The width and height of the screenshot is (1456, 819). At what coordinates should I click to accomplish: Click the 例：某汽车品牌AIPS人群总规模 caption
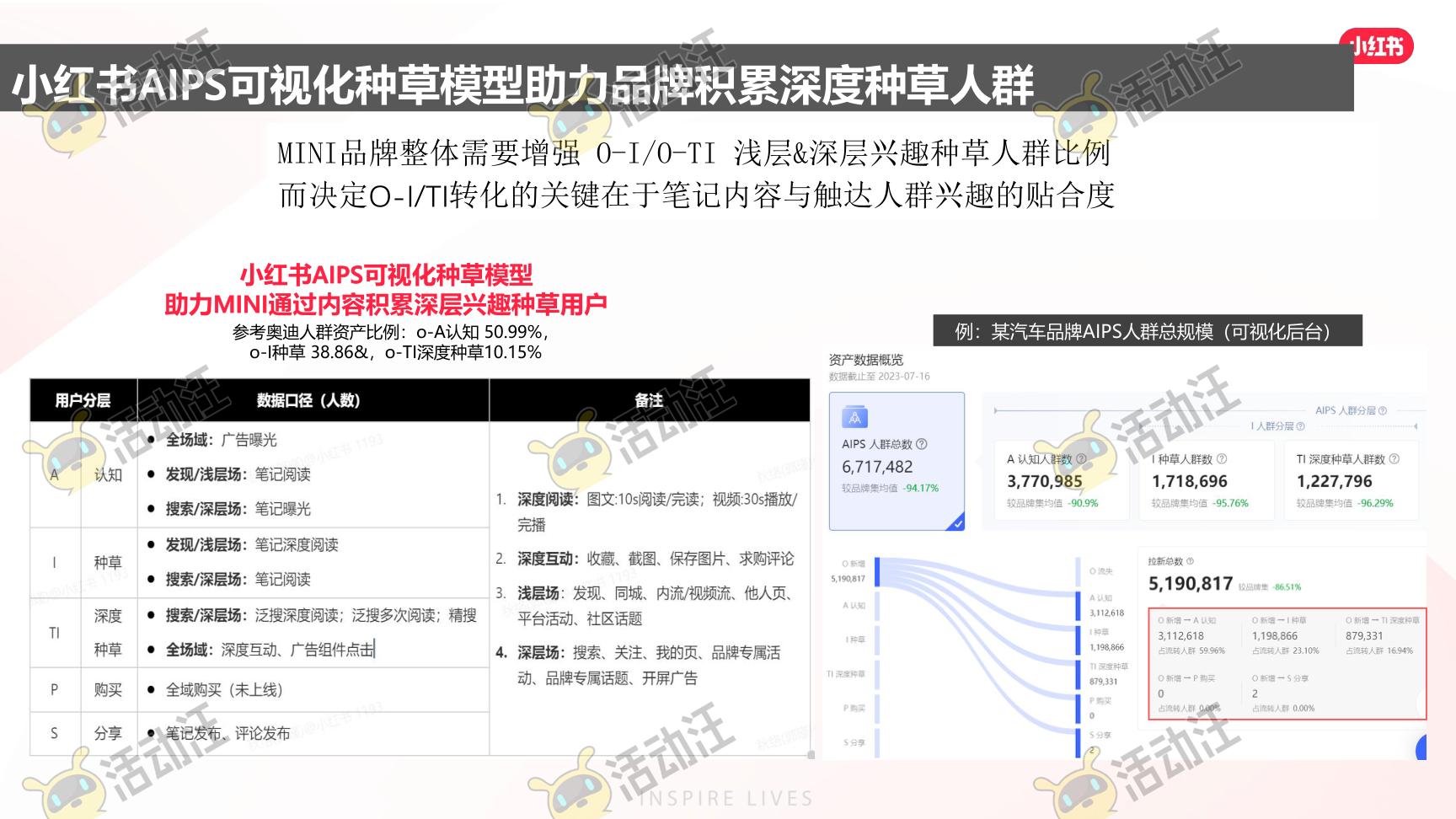pos(1147,331)
